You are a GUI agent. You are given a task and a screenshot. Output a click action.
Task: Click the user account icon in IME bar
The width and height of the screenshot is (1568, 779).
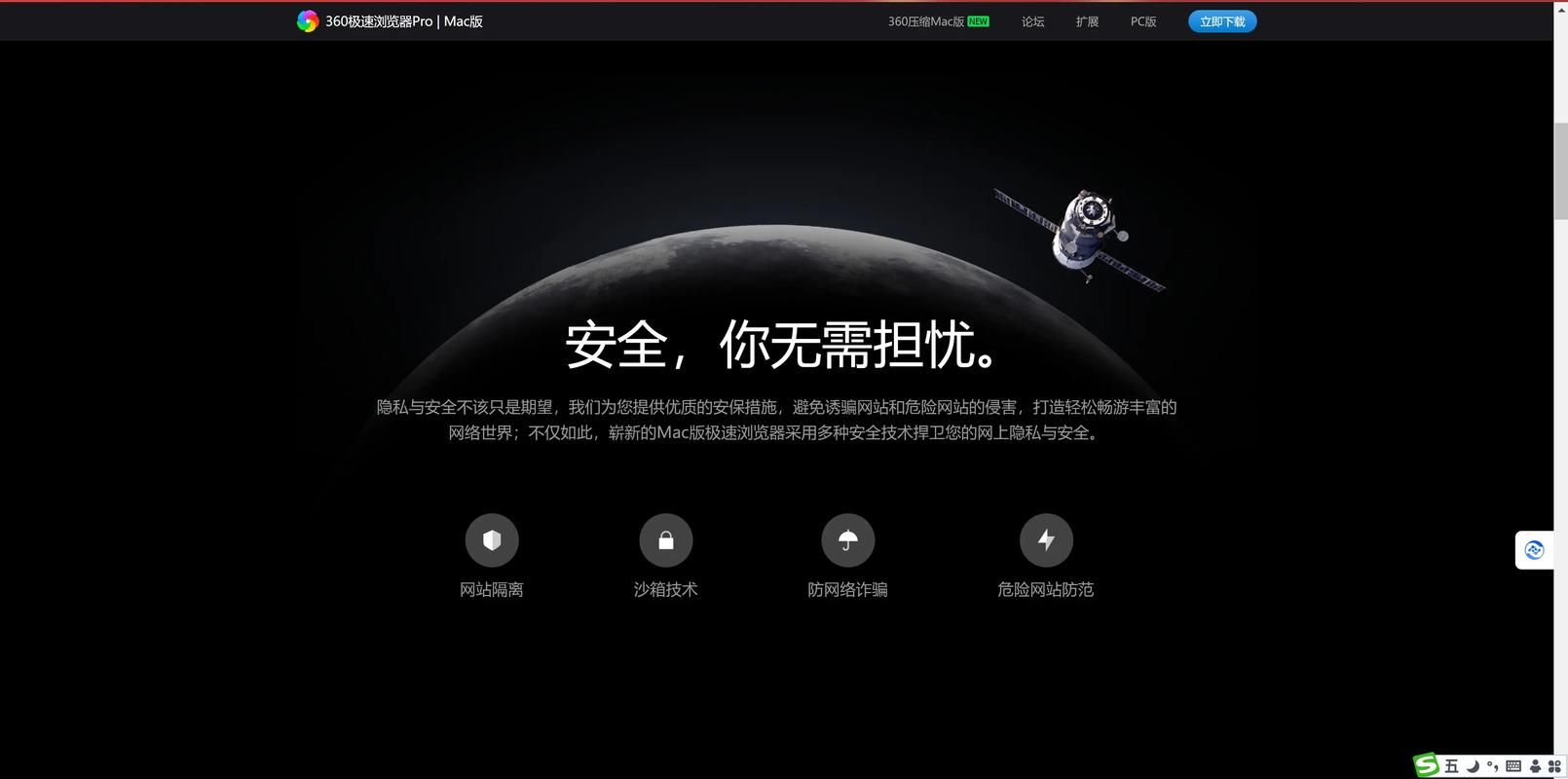tap(1536, 766)
